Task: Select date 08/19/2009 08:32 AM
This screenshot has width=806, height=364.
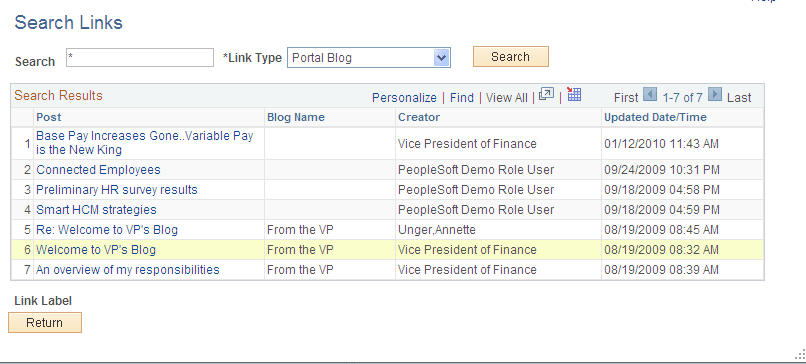Action: point(661,250)
